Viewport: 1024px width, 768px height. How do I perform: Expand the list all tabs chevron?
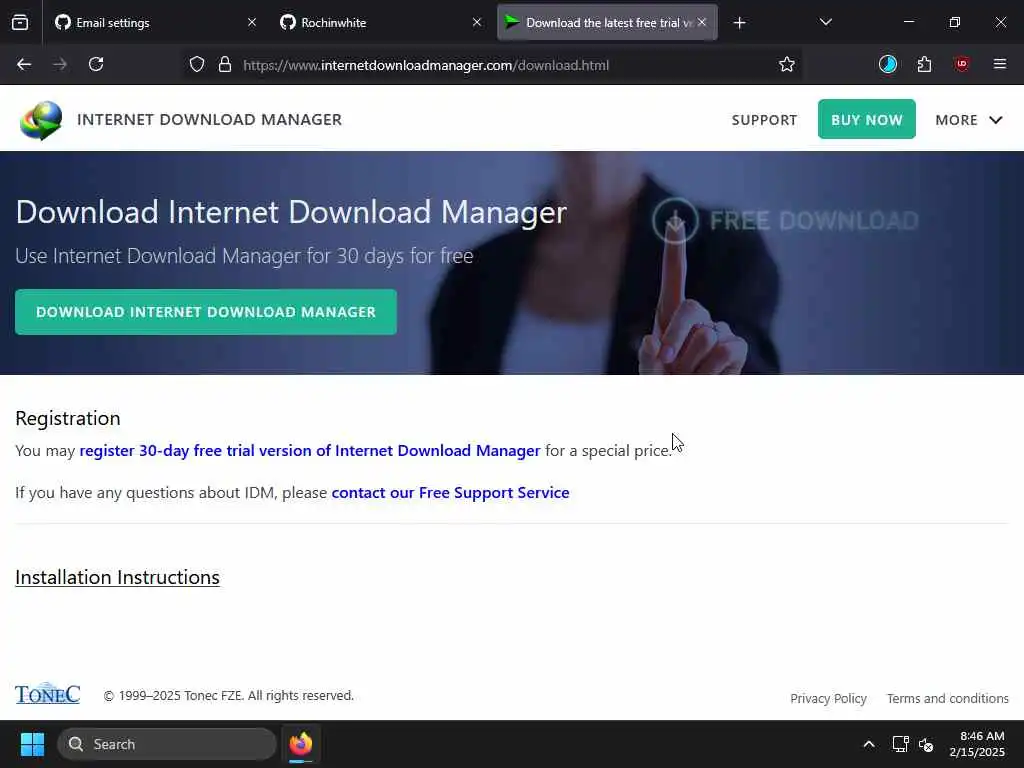[x=825, y=23]
